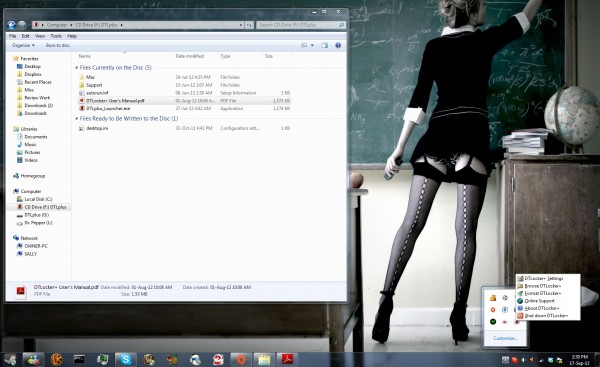The height and width of the screenshot is (367, 600).
Task: Click the help question mark icon
Action: (338, 46)
